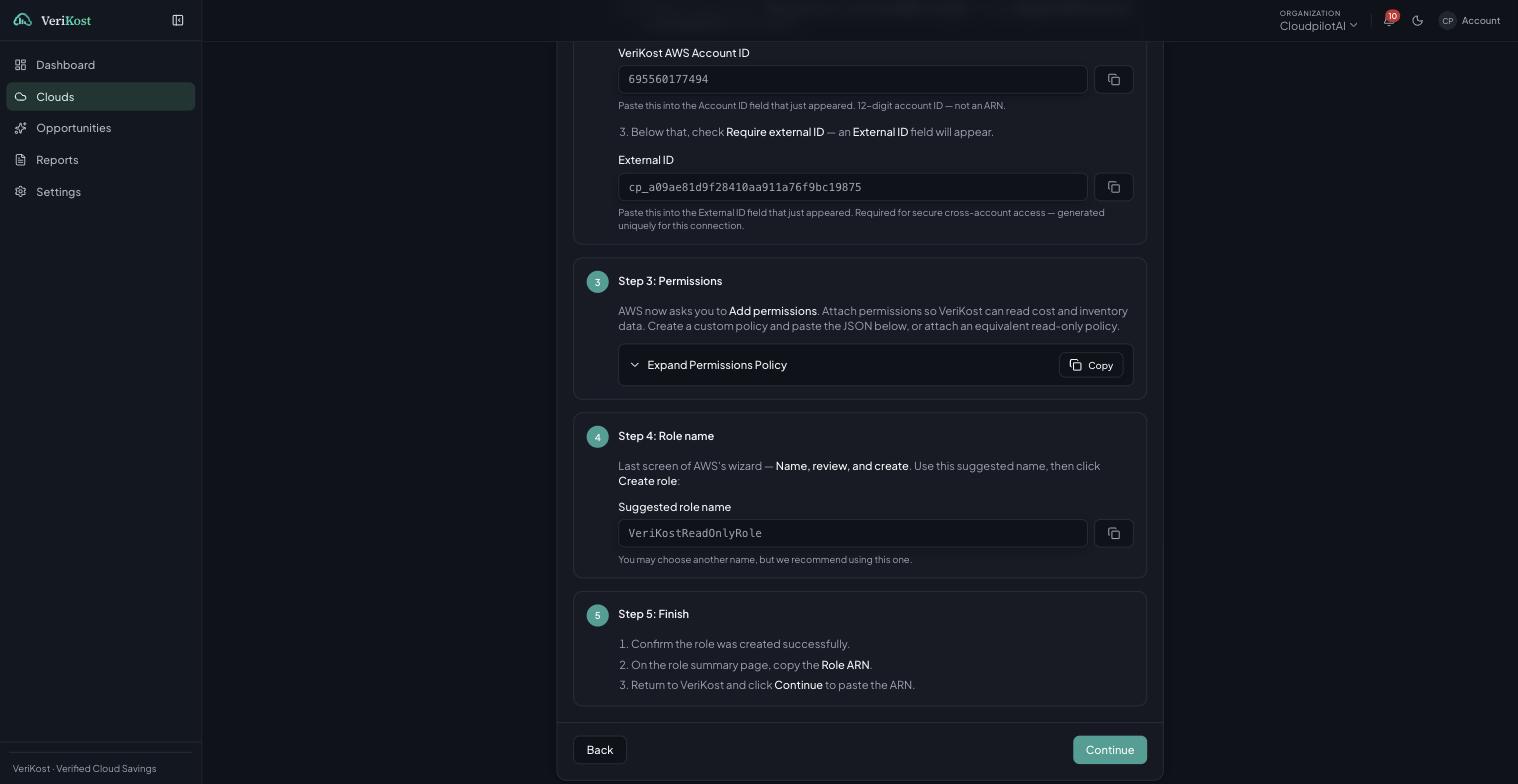Click the Dashboard grid icon
This screenshot has width=1518, height=784.
(x=21, y=65)
